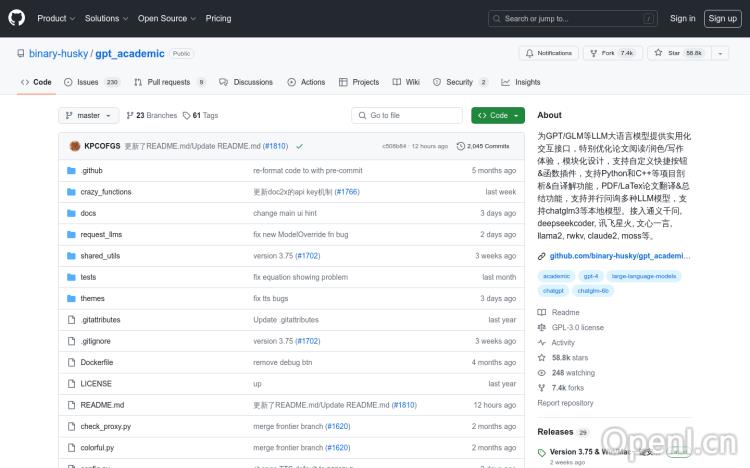Click the crazy_functions folder icon
750x468 pixels.
click(x=71, y=191)
